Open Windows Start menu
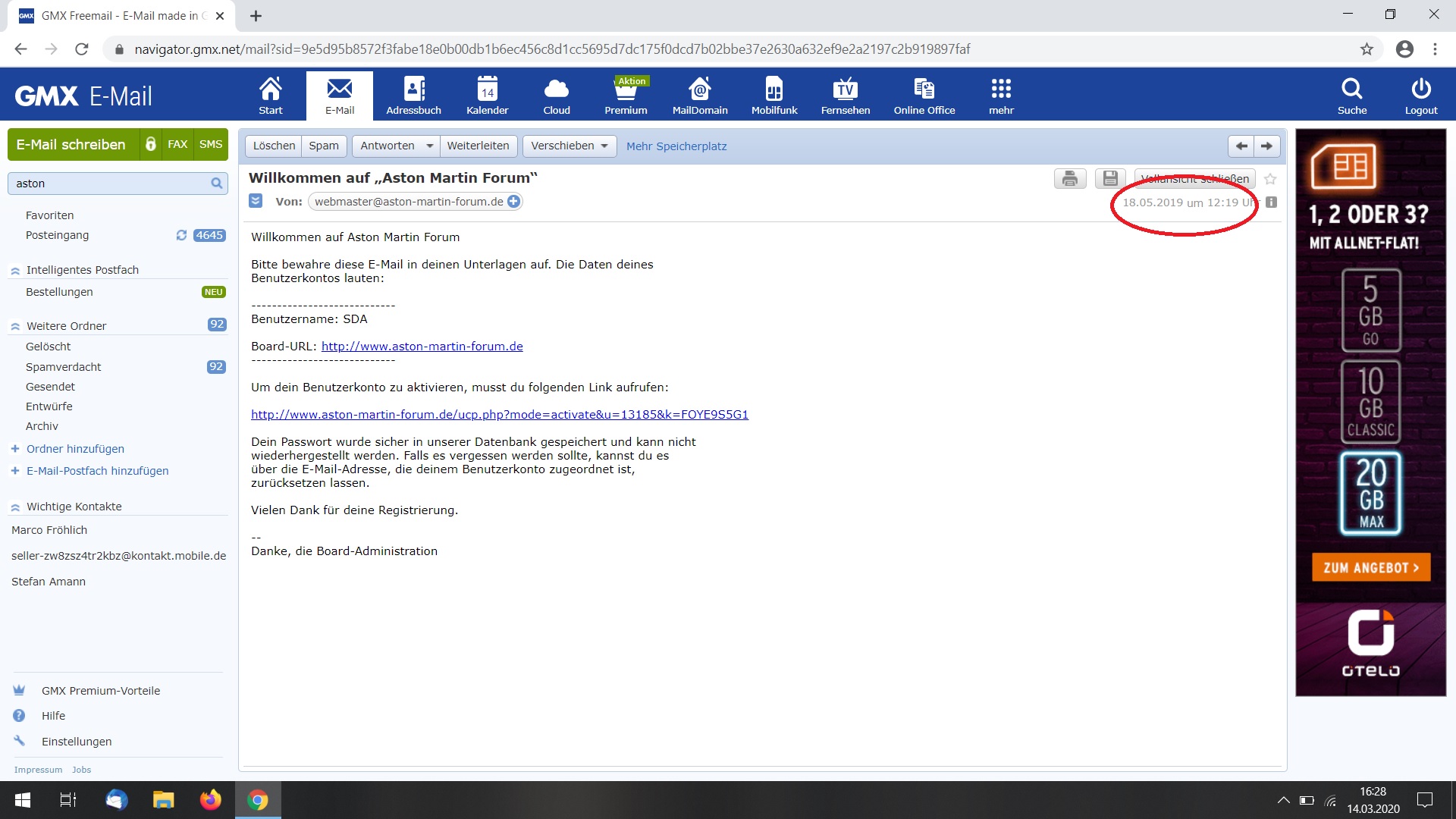Screen dimensions: 1456x819 23,800
